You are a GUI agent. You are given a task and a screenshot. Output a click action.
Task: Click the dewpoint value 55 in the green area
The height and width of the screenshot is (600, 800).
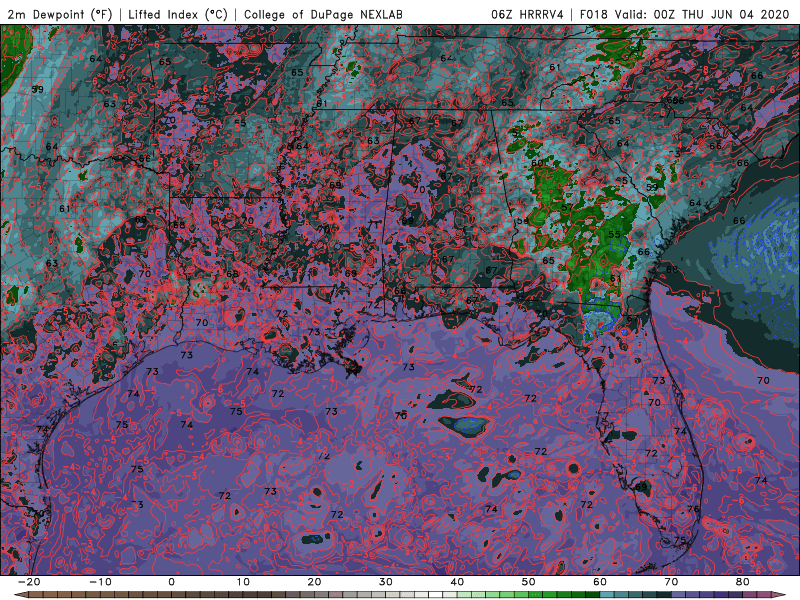(x=614, y=234)
